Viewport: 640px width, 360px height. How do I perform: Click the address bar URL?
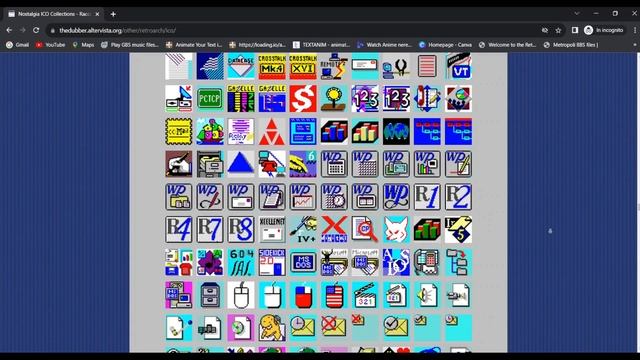118,31
